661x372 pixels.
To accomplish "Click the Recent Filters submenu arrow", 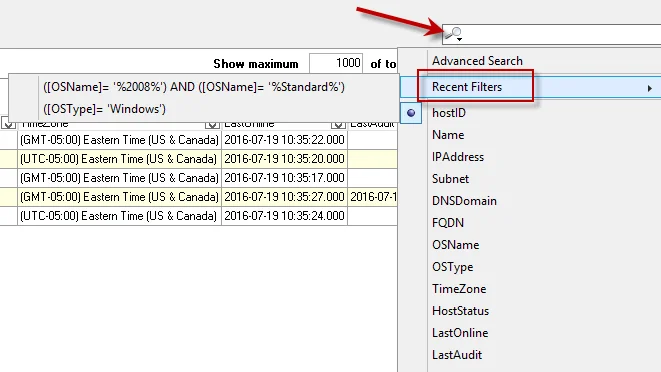I will pos(650,88).
